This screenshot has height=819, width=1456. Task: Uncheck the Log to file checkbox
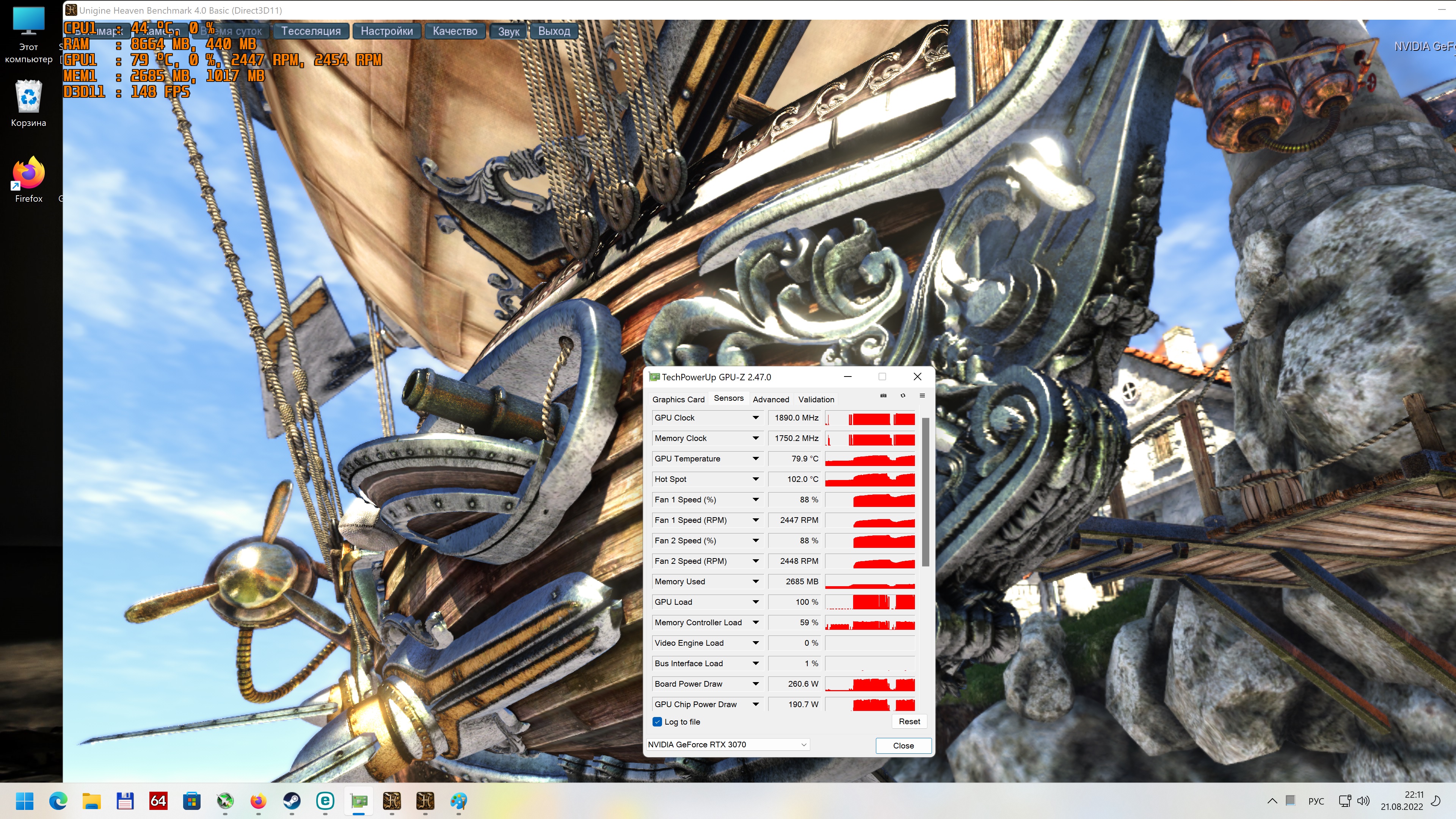click(657, 722)
